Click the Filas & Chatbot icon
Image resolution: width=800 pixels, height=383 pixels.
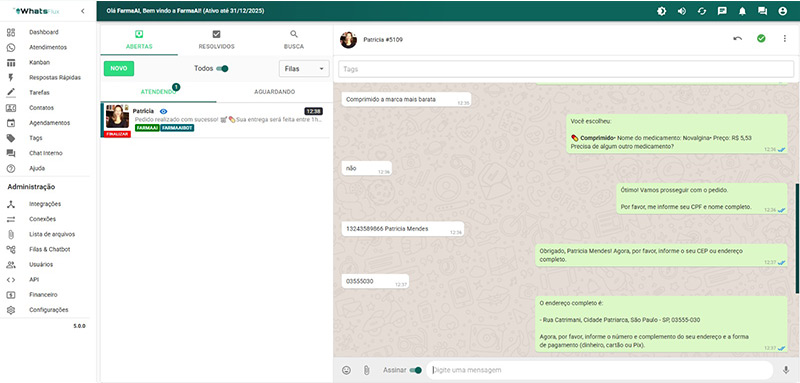pyautogui.click(x=11, y=249)
